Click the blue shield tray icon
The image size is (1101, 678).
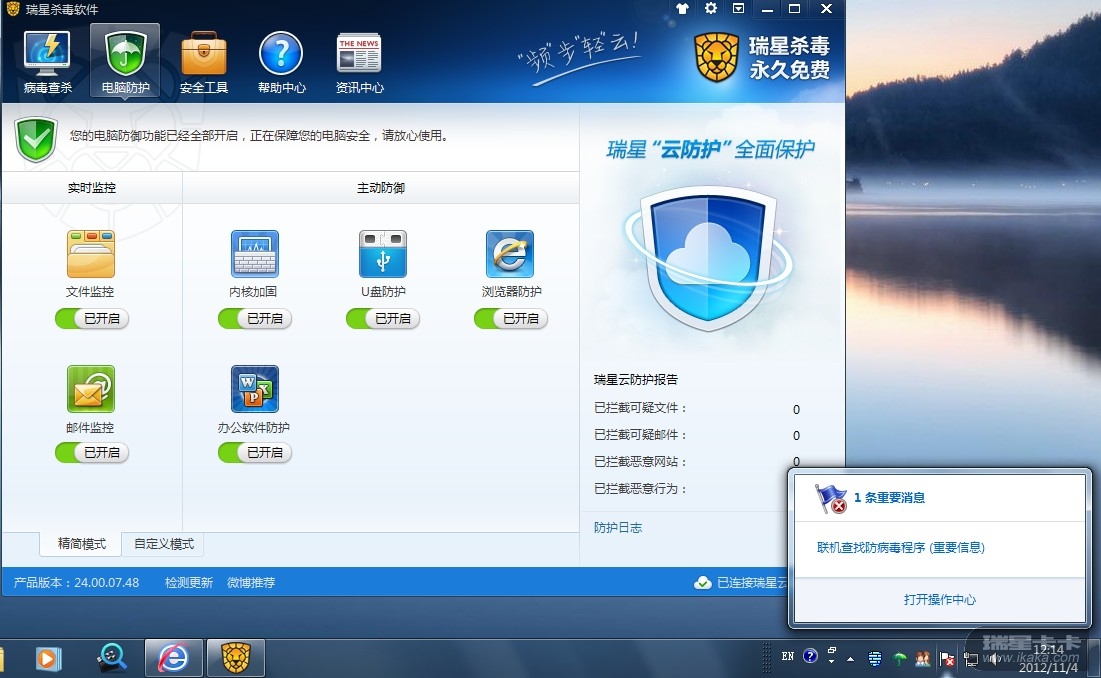874,658
